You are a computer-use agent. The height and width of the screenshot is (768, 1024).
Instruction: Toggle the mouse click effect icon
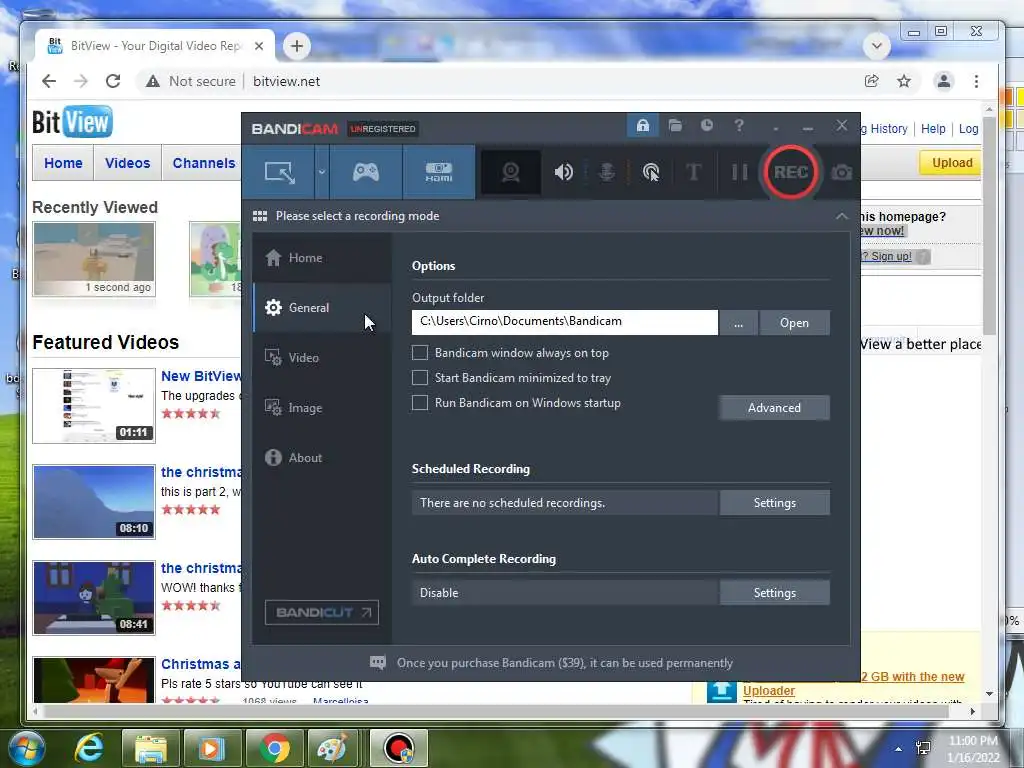point(650,172)
